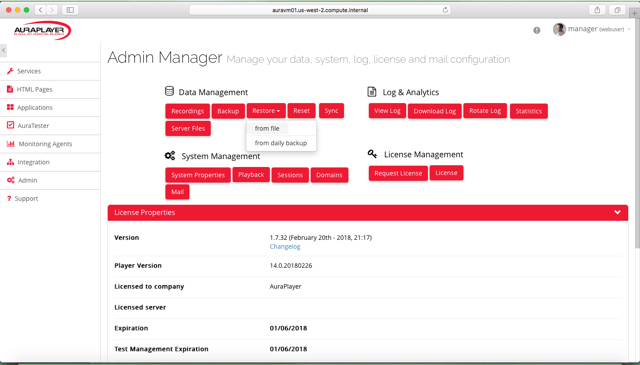Go forward using browser forward arrow
Image resolution: width=640 pixels, height=365 pixels.
tap(52, 10)
